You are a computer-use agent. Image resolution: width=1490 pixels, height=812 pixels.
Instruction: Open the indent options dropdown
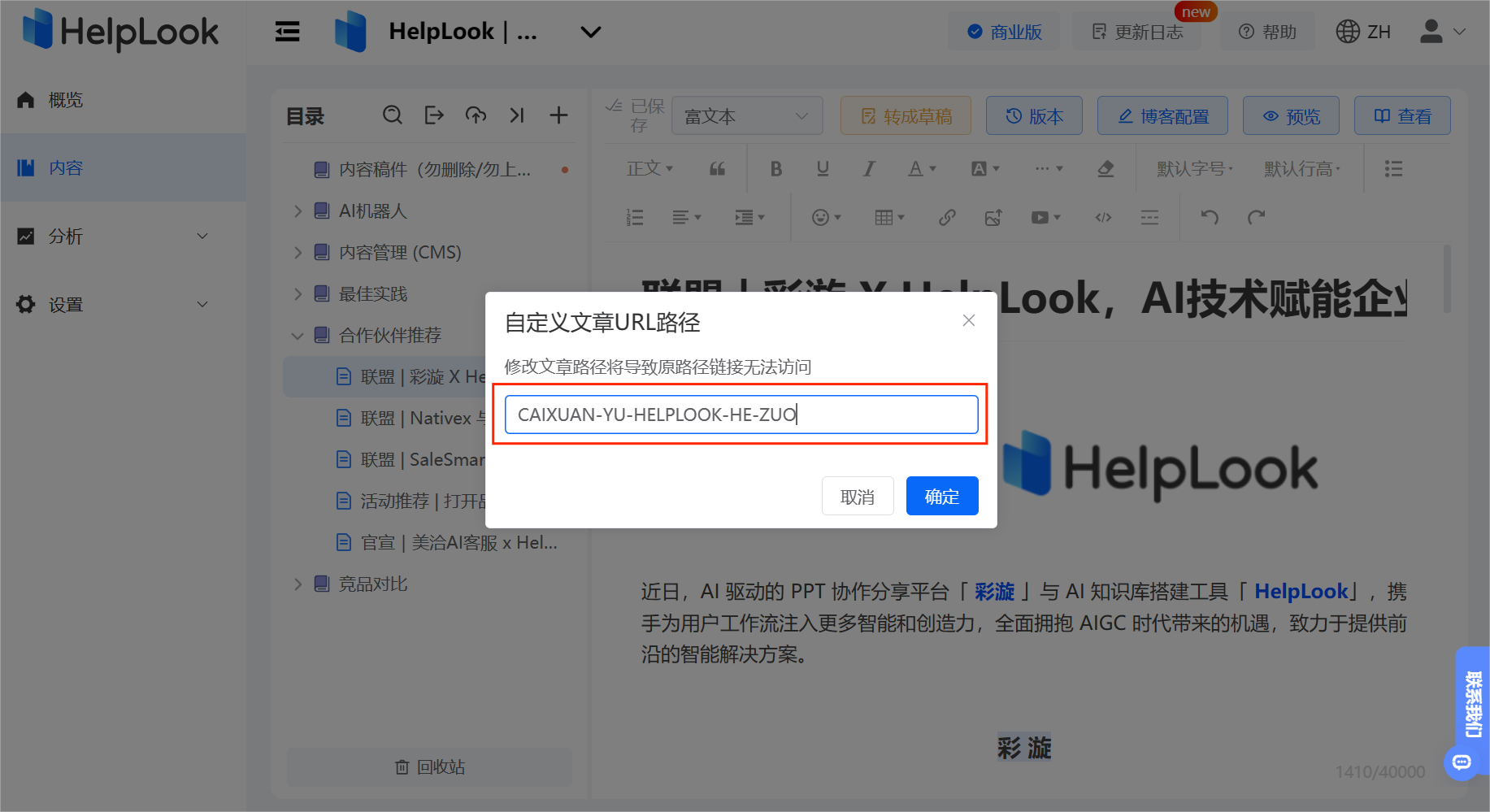point(749,218)
